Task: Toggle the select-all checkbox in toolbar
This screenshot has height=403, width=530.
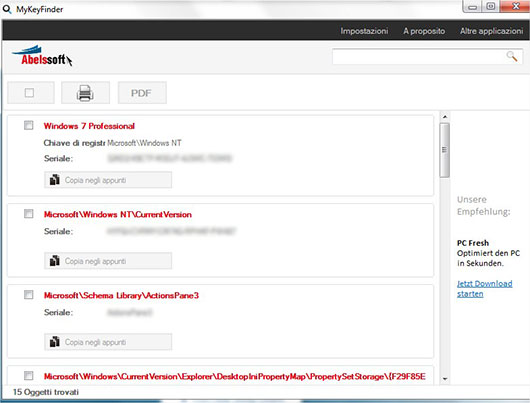Action: (29, 93)
